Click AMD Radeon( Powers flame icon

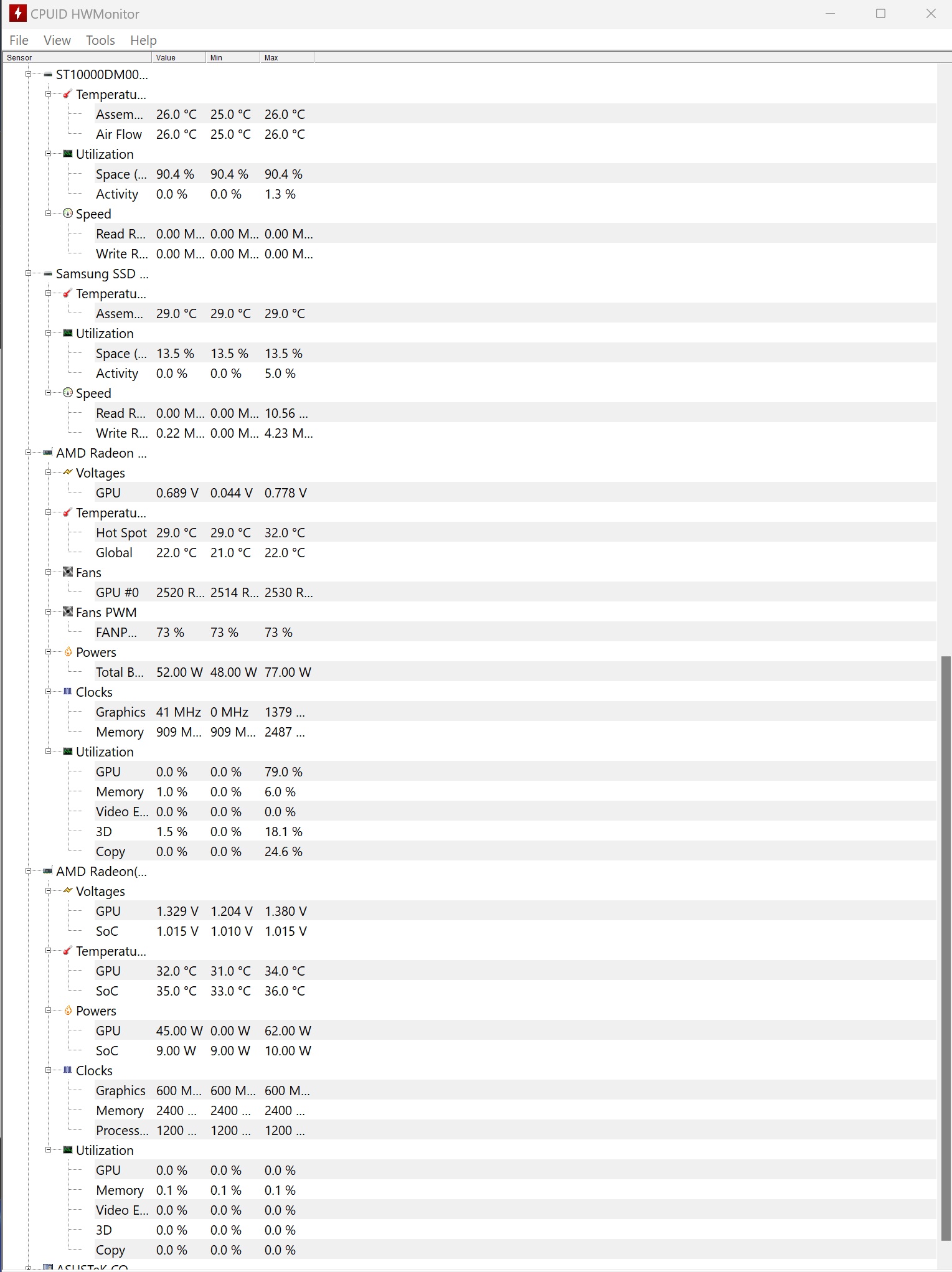click(68, 1011)
